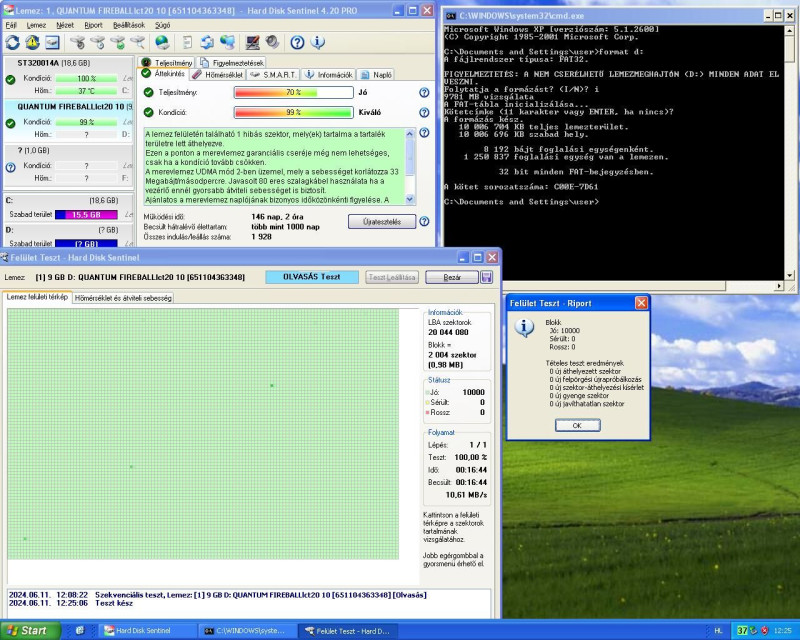The image size is (800, 640).
Task: Open the Nézet menu
Action: coord(65,25)
